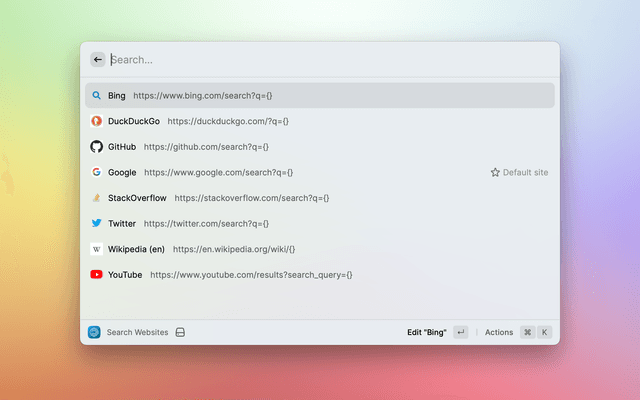This screenshot has height=400, width=640.
Task: Click the Twitter bird icon
Action: [x=97, y=224]
